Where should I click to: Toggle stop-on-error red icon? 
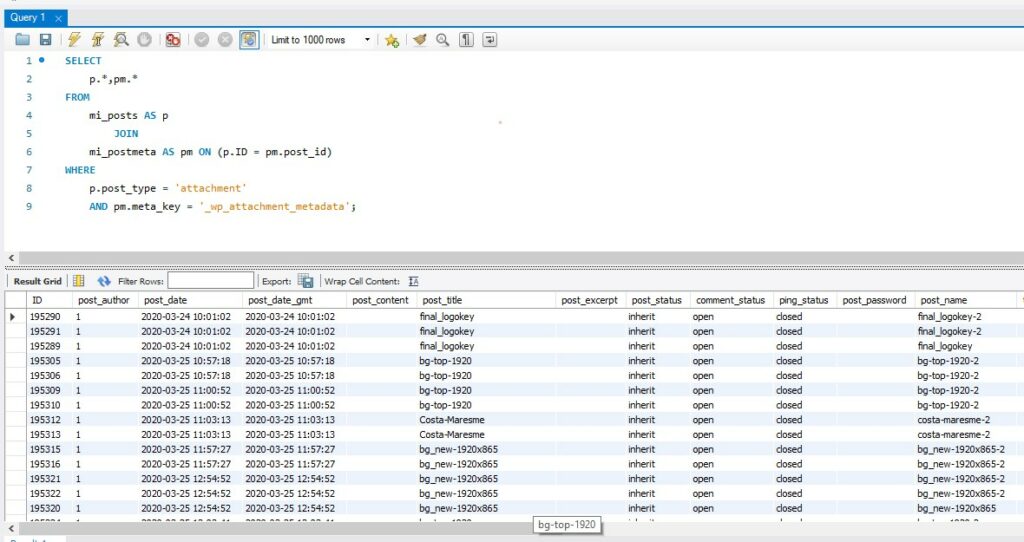[x=173, y=40]
